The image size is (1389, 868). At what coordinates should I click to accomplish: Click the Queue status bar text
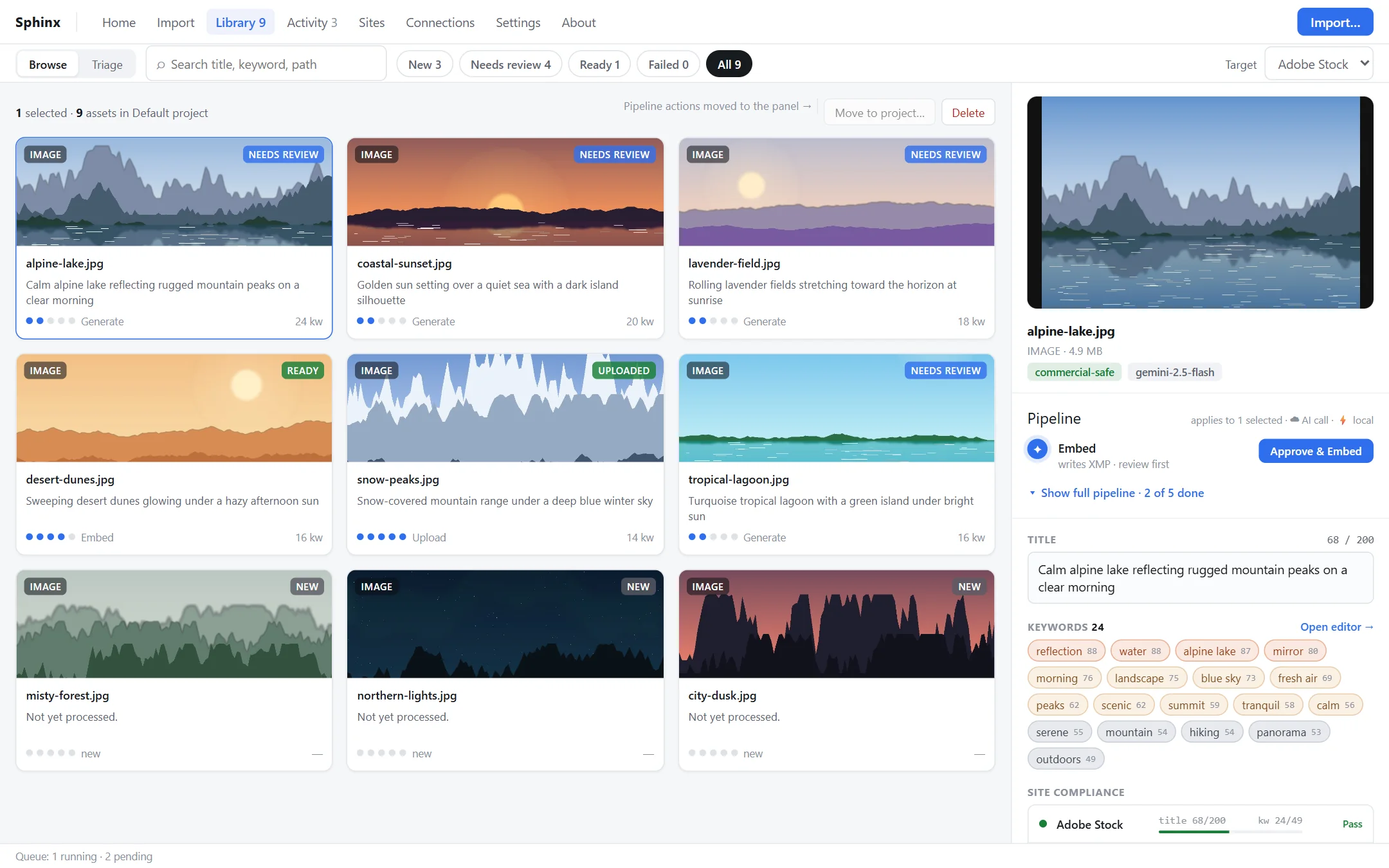(x=84, y=856)
